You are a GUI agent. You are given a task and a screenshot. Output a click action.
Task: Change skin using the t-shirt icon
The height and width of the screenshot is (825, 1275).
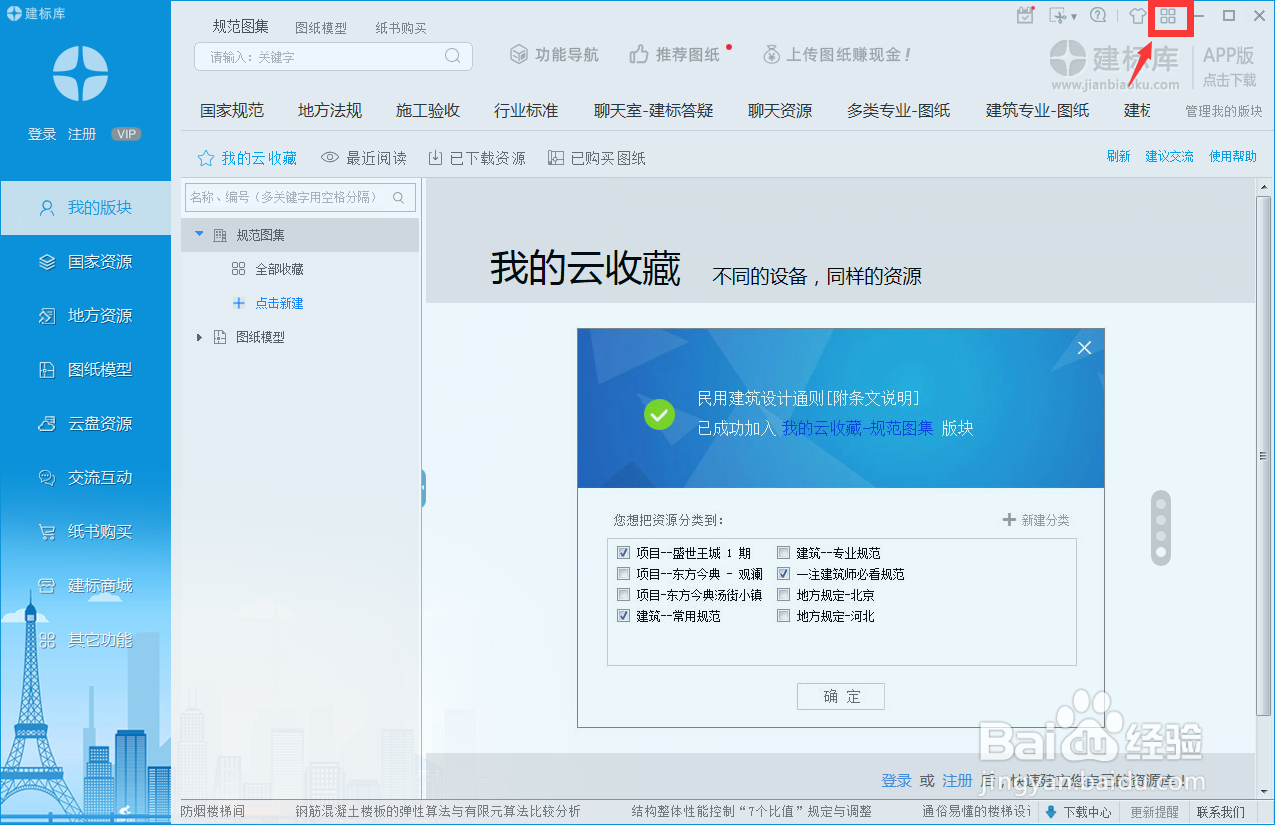pos(1137,15)
